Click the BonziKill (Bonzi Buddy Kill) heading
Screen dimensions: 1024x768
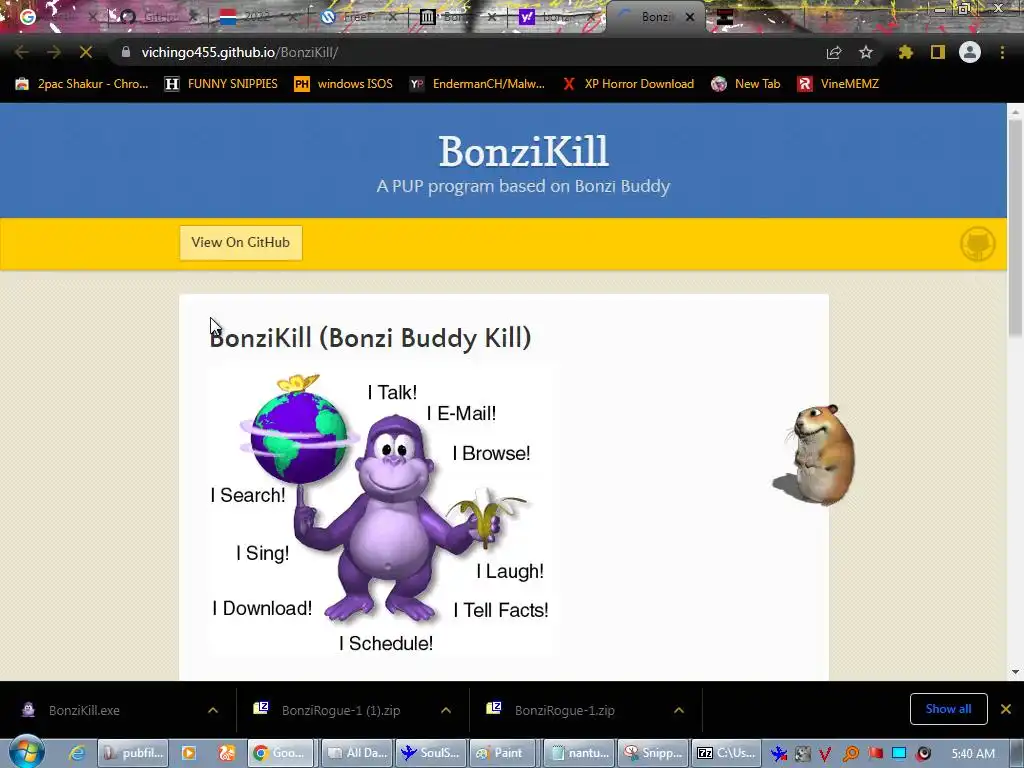pos(370,338)
